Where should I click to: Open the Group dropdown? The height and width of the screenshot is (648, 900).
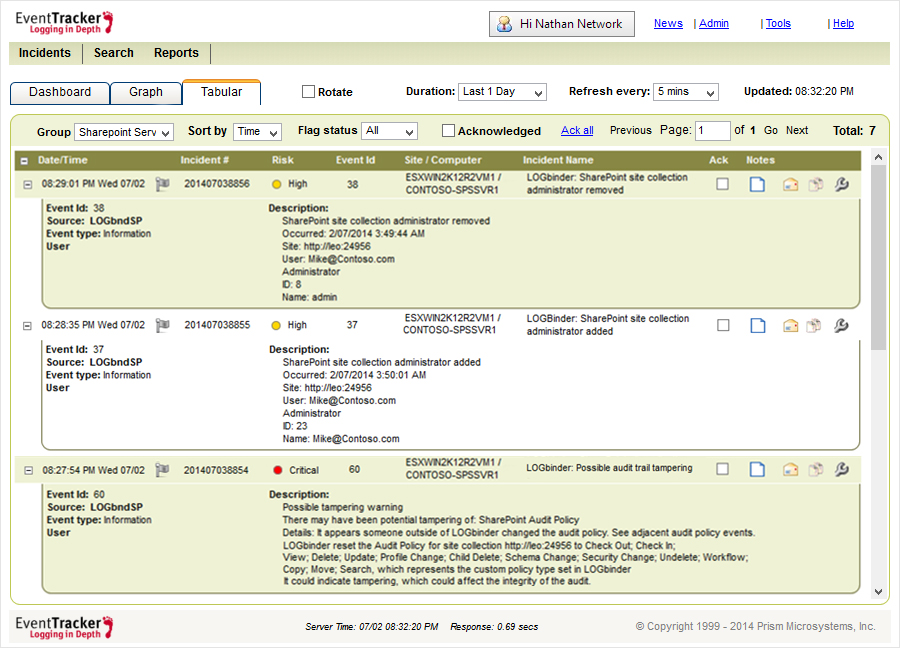124,132
